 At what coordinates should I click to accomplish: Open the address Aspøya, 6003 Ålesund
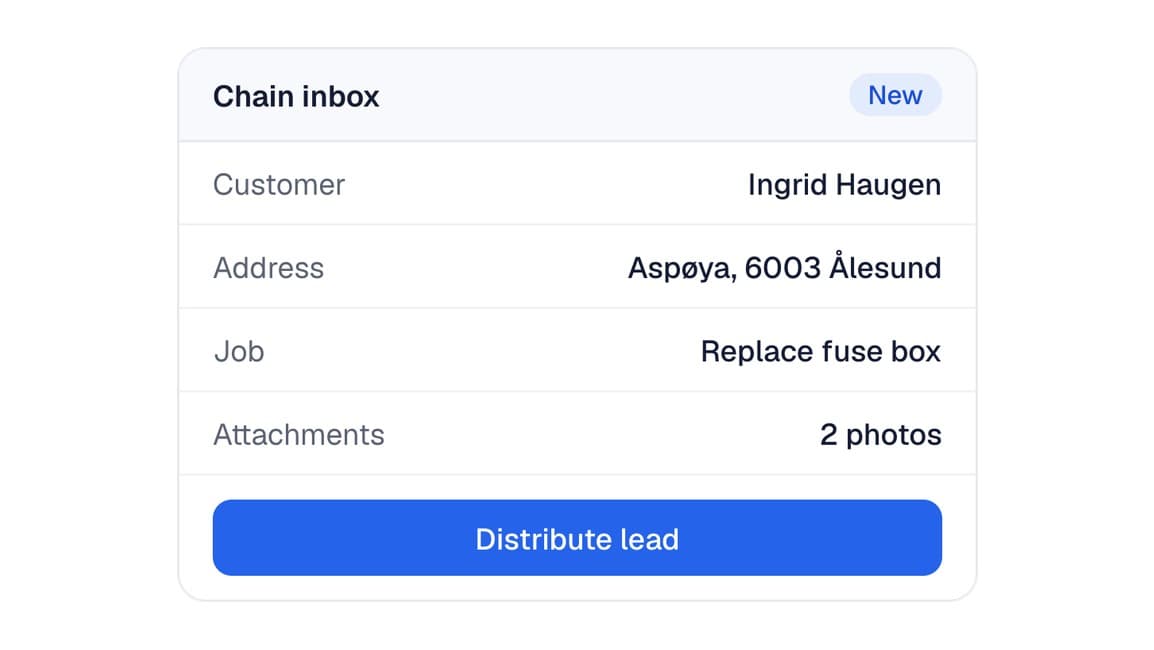785,267
